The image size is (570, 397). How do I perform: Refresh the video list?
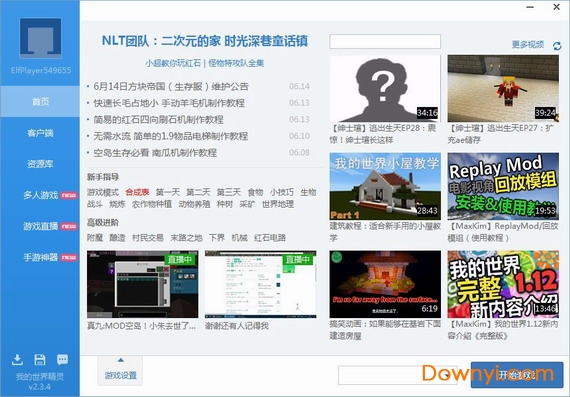point(557,46)
